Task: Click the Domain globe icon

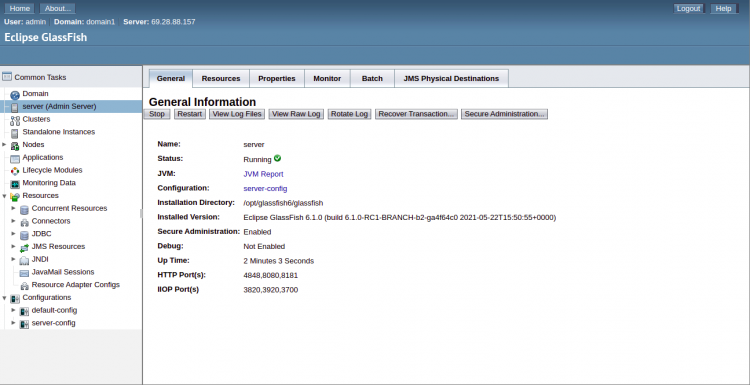Action: [15, 95]
